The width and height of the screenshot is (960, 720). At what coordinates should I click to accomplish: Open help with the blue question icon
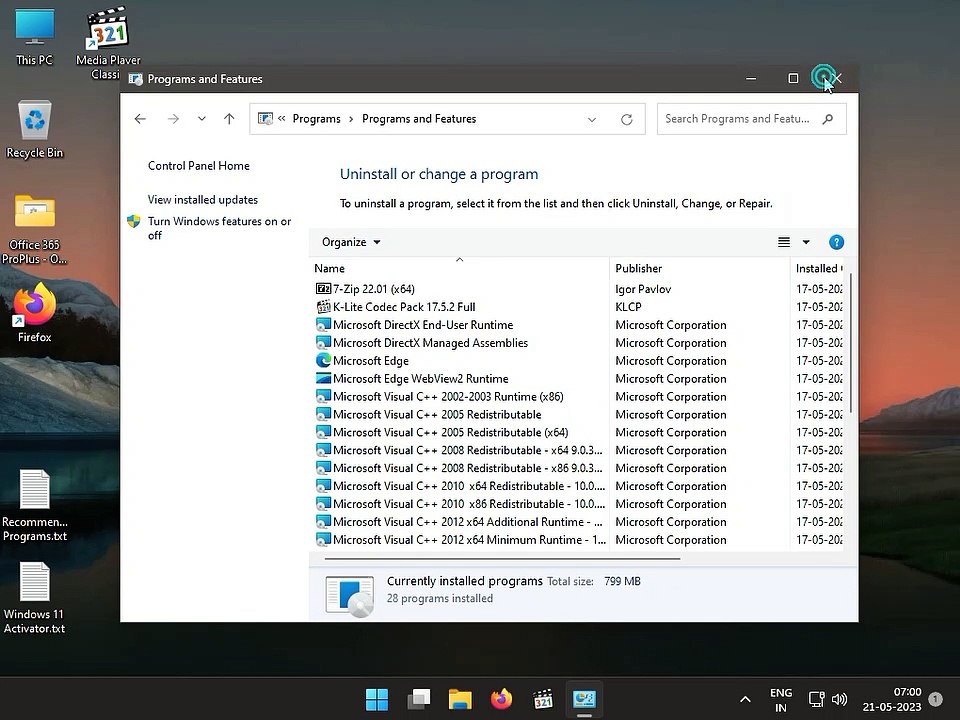click(836, 242)
